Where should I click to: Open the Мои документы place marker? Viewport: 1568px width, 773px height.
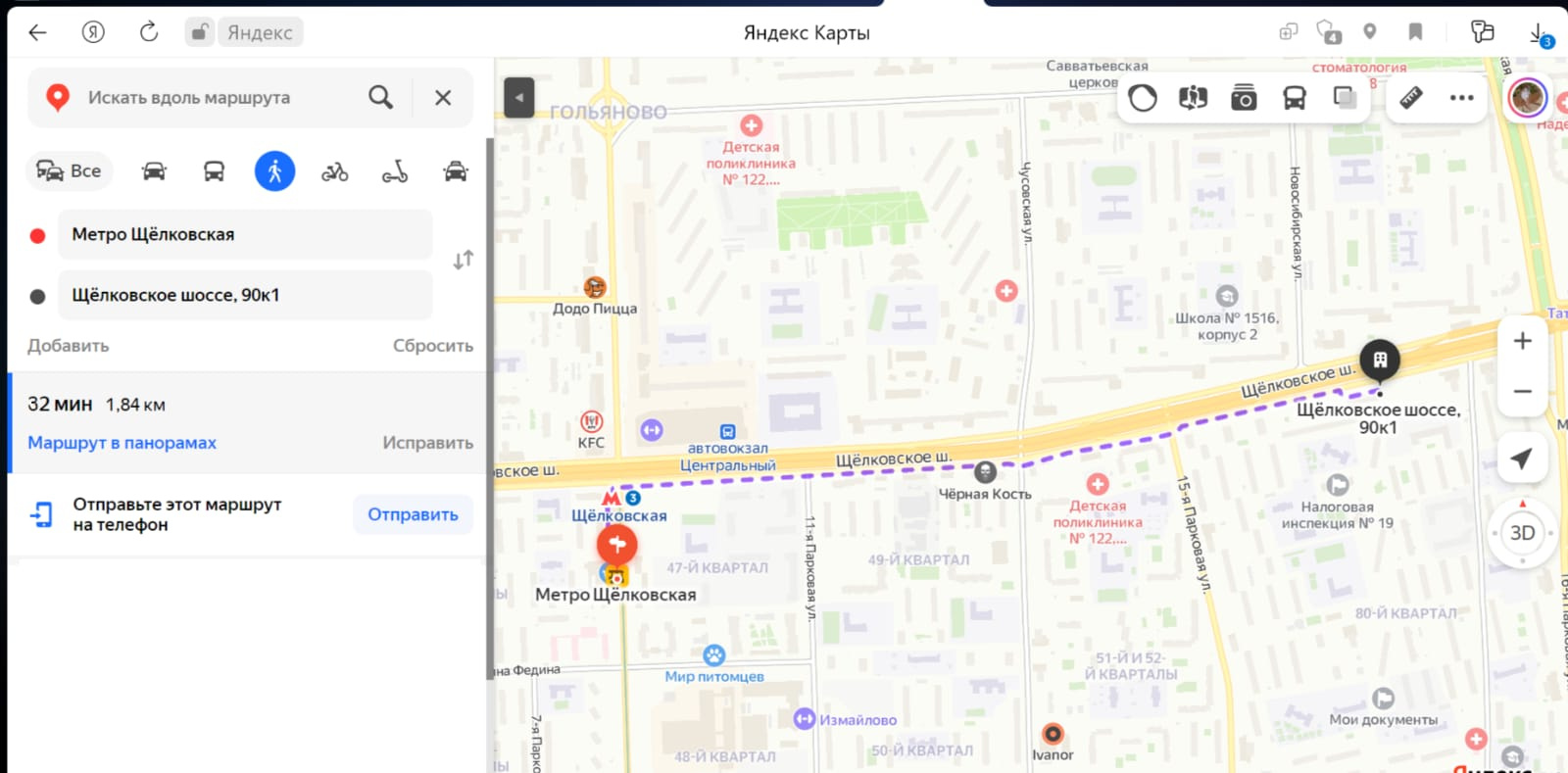1383,699
